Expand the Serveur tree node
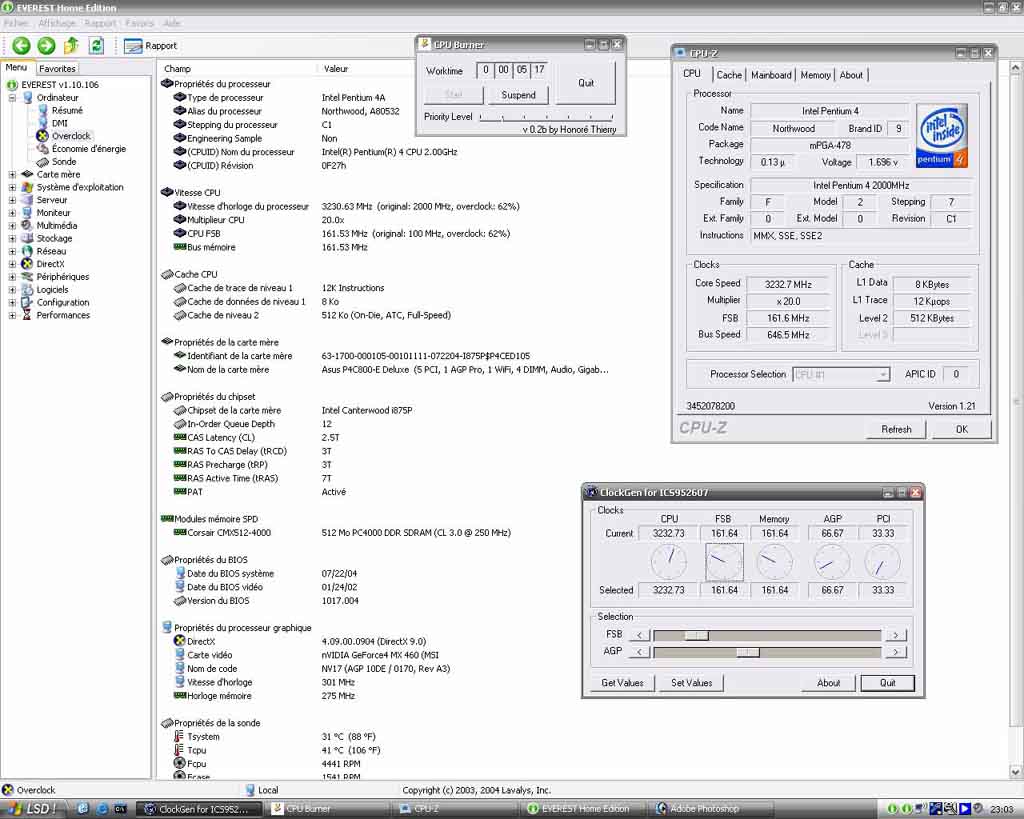This screenshot has height=819, width=1024. click(12, 200)
